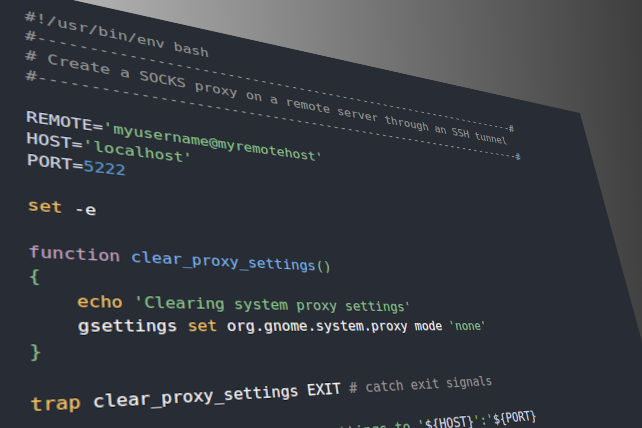Click the 'gsettings' command
642x428 pixels.
(127, 326)
